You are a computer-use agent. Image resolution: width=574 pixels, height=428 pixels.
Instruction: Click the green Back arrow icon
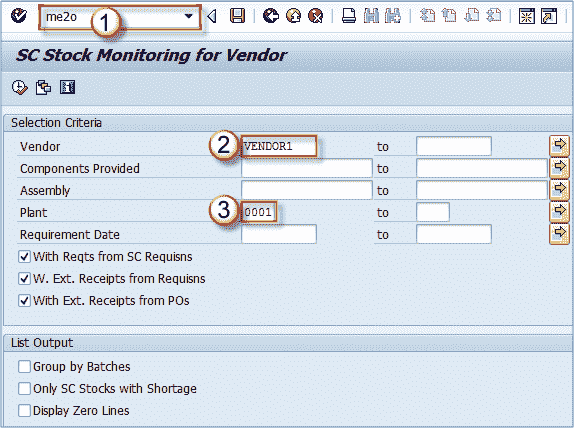pyautogui.click(x=271, y=16)
